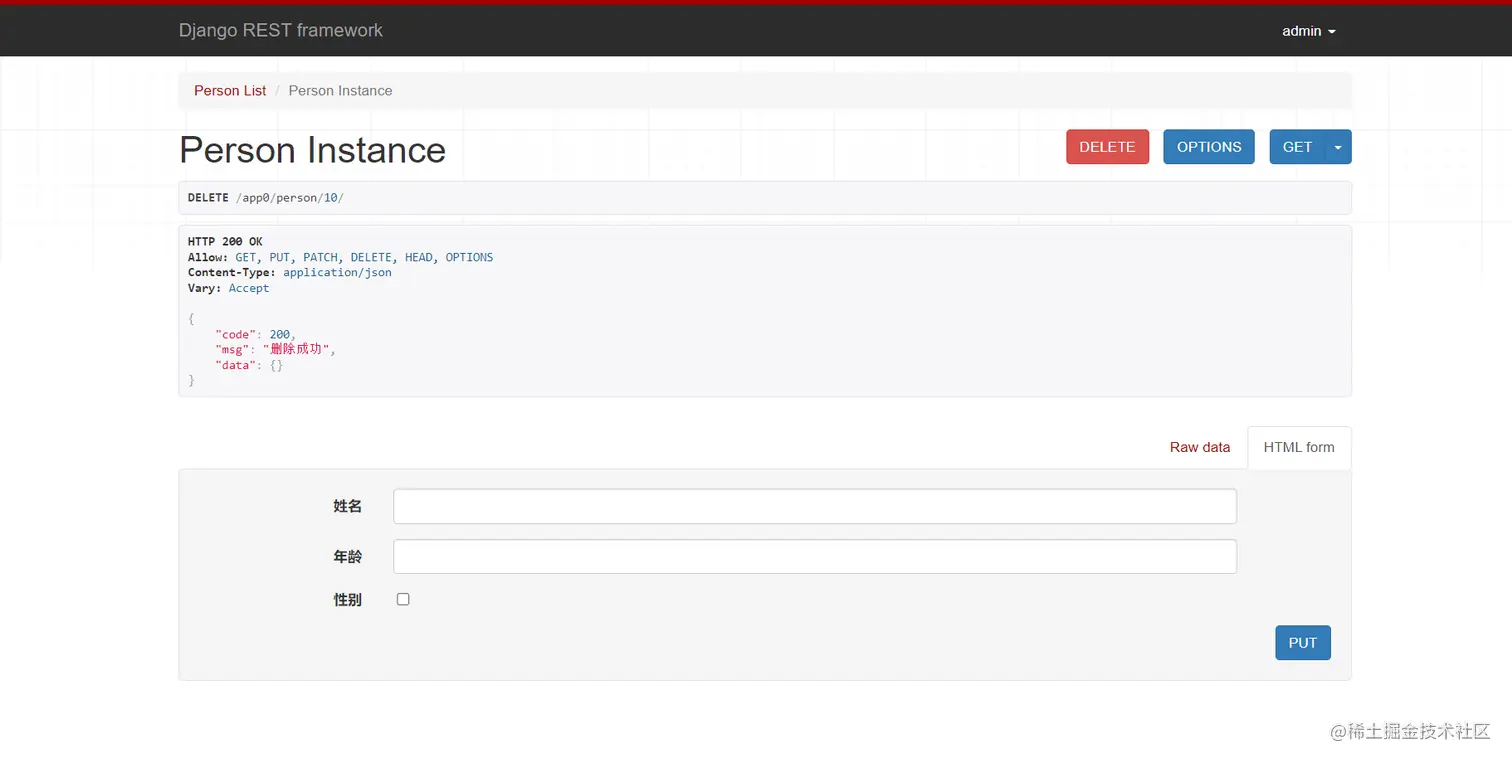This screenshot has width=1512, height=763.
Task: Click the Person Instance page heading
Action: (312, 150)
